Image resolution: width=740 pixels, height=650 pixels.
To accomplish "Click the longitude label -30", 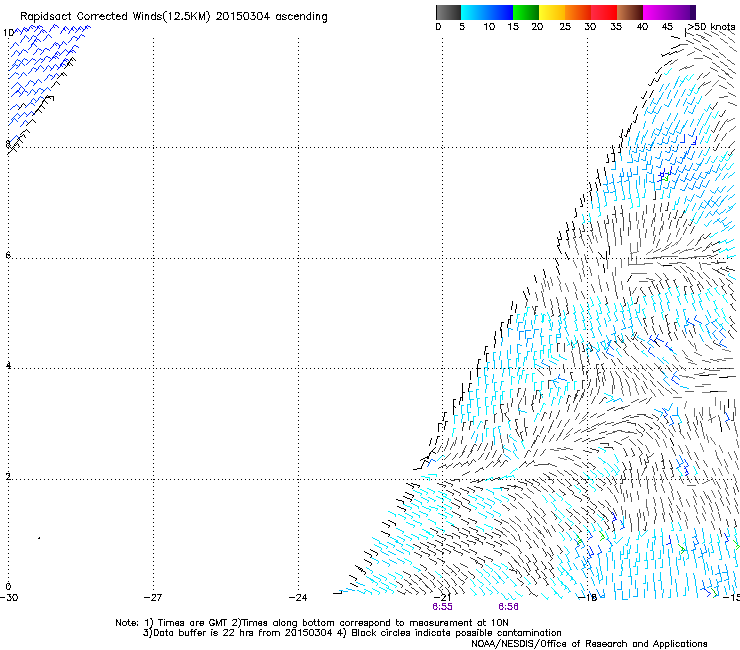I will coord(9,598).
